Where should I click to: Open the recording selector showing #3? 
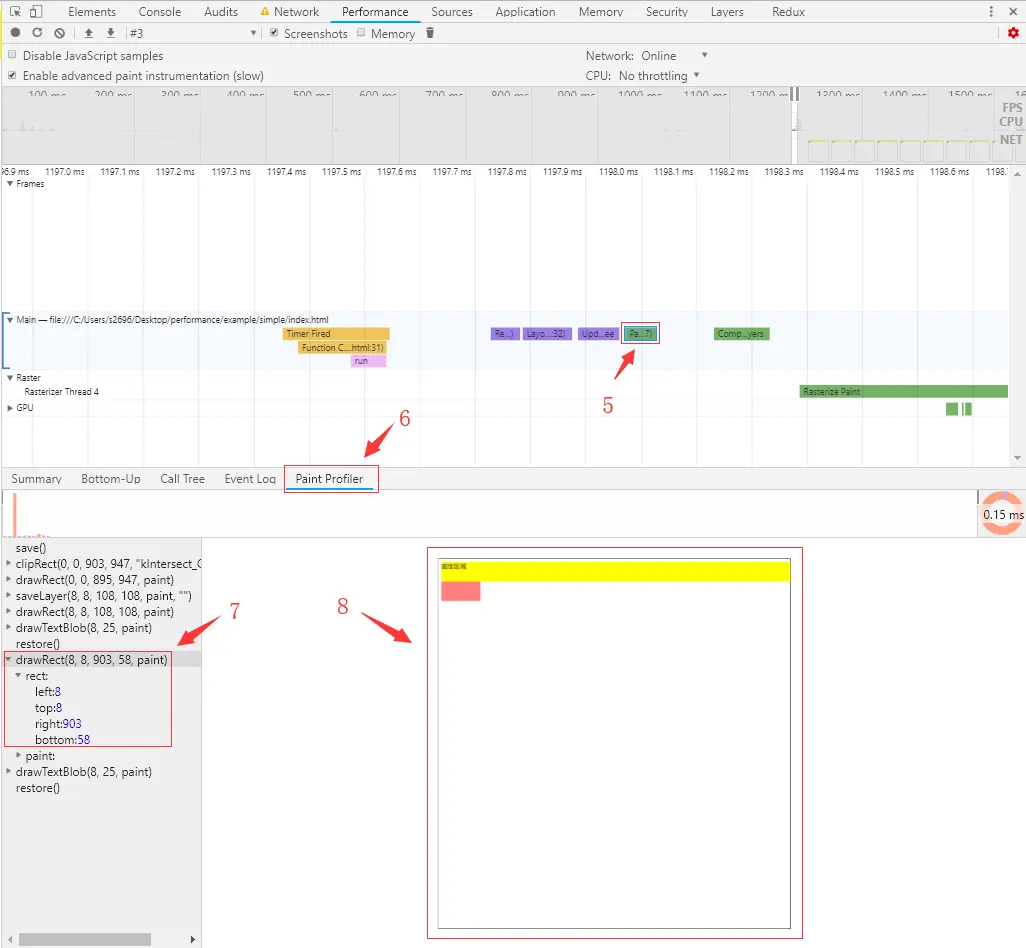click(x=193, y=33)
